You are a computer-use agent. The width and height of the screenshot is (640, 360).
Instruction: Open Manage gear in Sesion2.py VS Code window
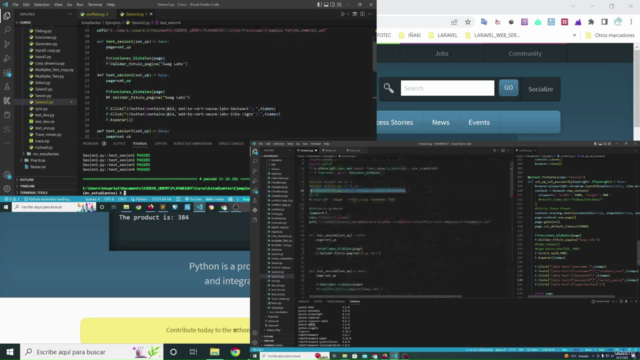(x=7, y=189)
